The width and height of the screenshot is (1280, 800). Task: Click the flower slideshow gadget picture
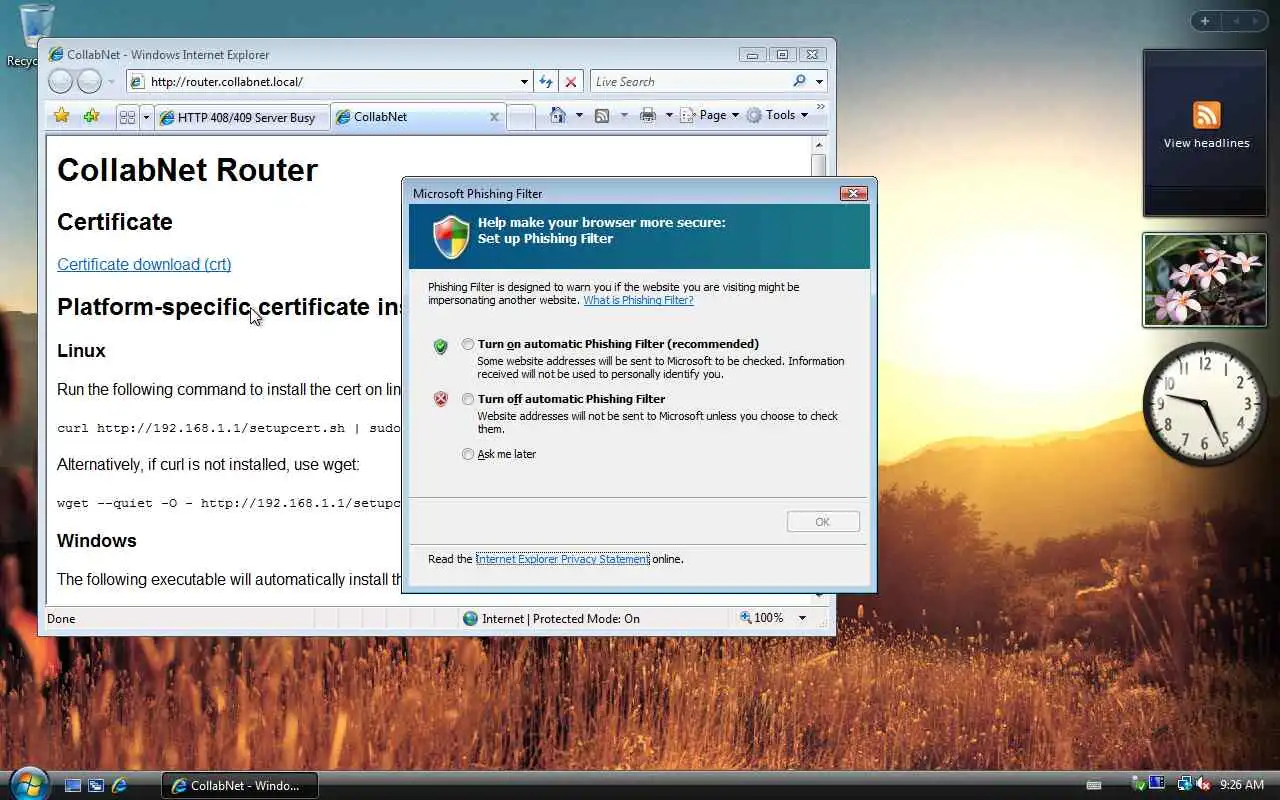(x=1205, y=280)
